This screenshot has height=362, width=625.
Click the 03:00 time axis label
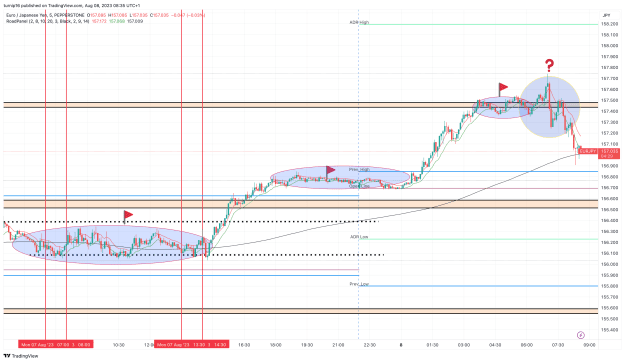click(464, 345)
